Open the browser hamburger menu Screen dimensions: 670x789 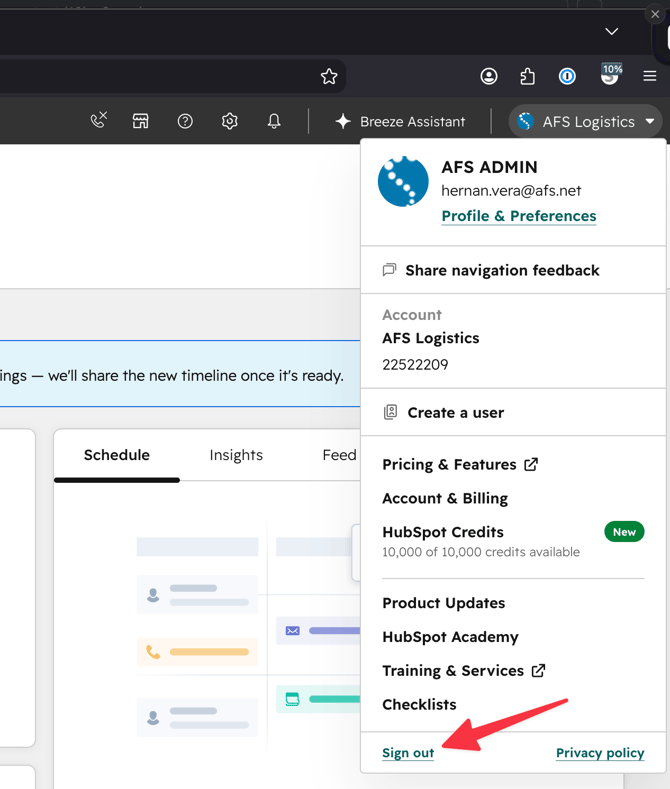(650, 76)
